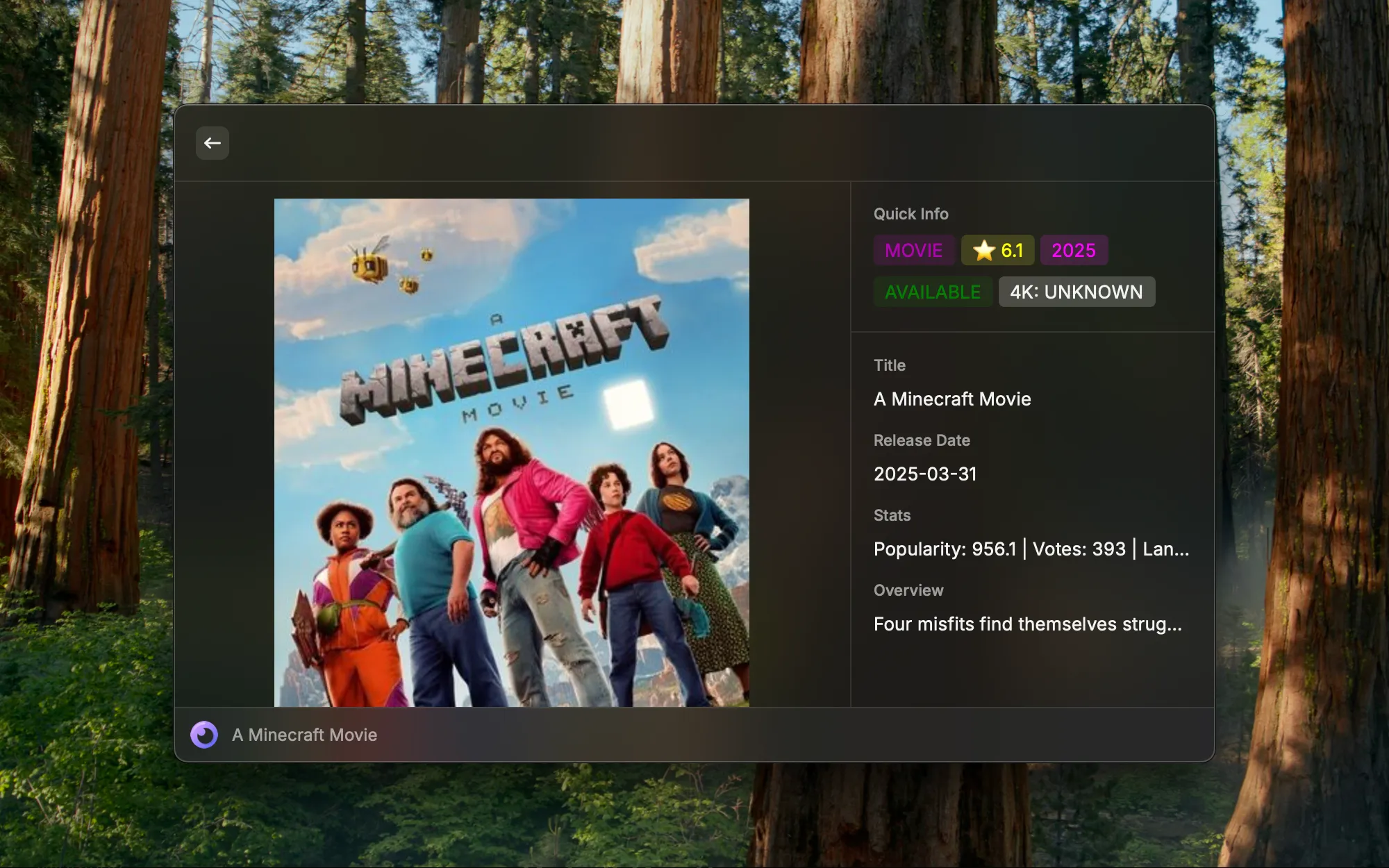Select the MOVIE tag badge
Viewport: 1389px width, 868px height.
coord(913,250)
